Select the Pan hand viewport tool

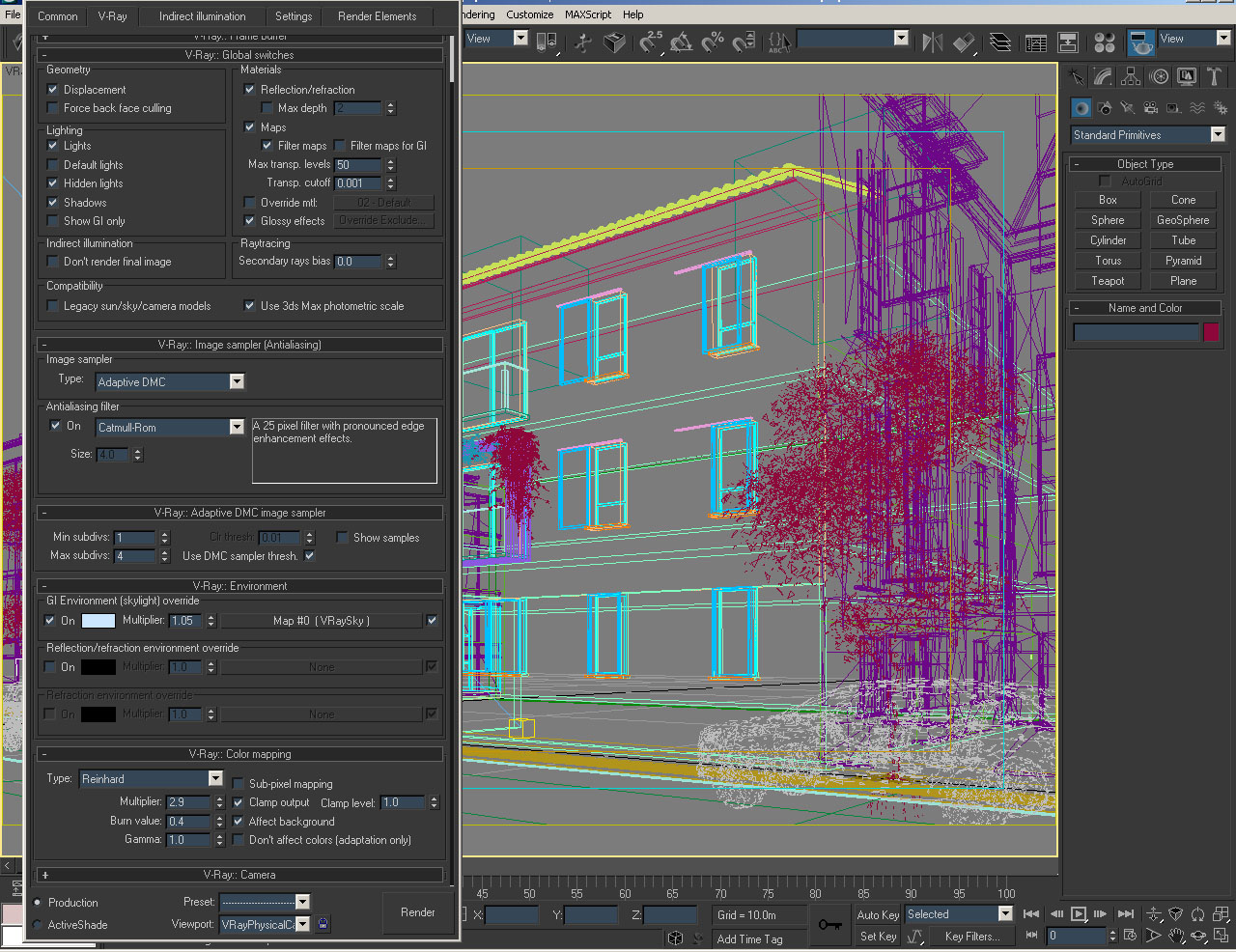click(x=1176, y=936)
